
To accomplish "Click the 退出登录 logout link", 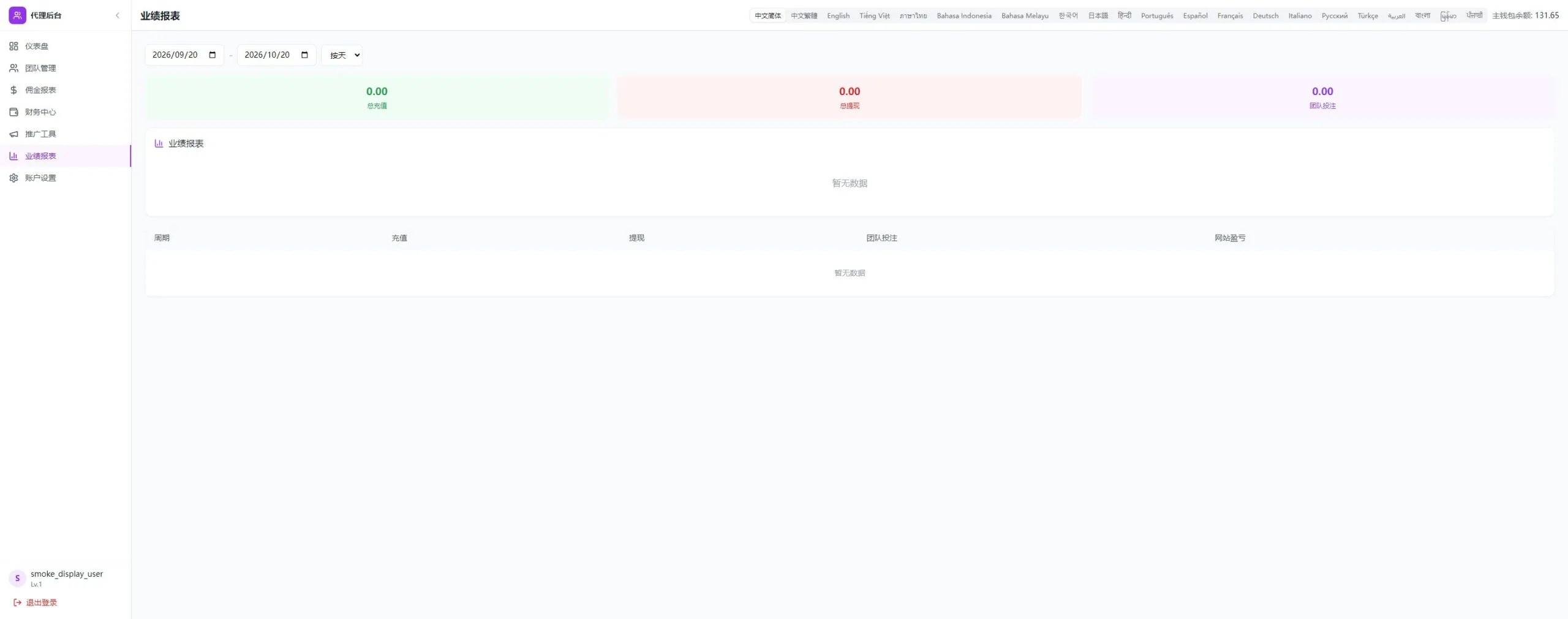I will coord(35,602).
